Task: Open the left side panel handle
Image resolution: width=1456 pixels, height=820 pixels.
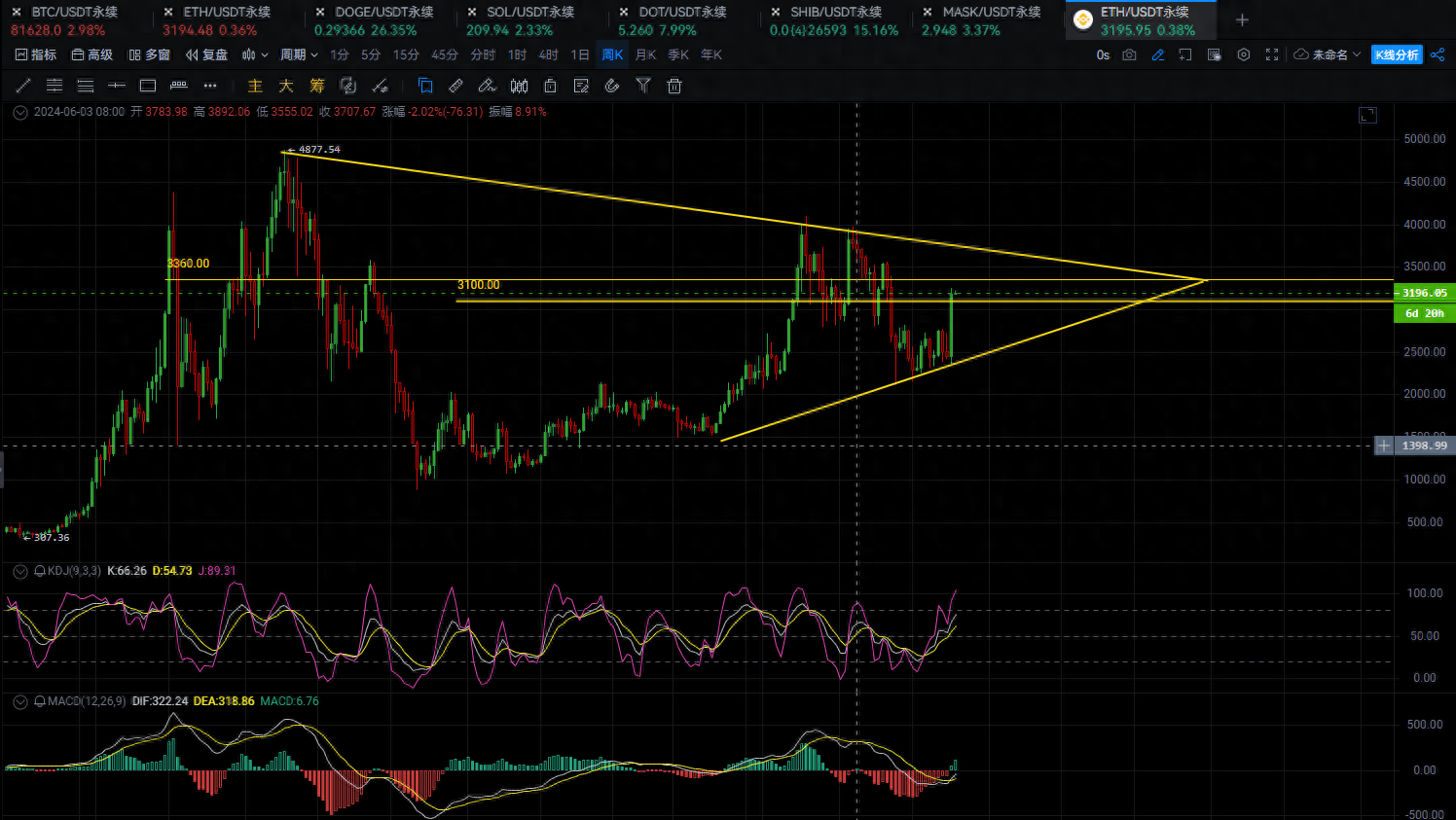Action: (x=2, y=472)
